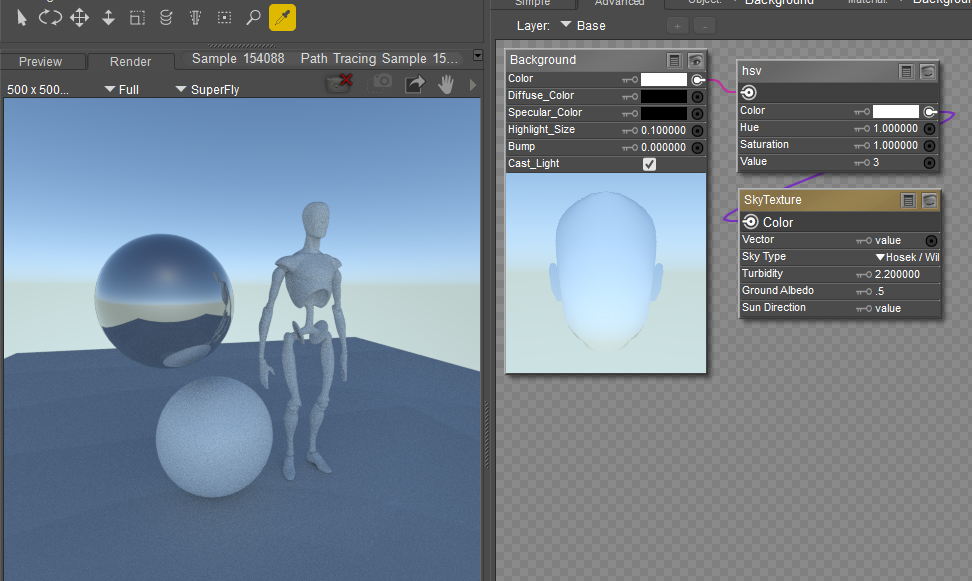The image size is (972, 581).
Task: Select the Rotate tool
Action: click(50, 18)
